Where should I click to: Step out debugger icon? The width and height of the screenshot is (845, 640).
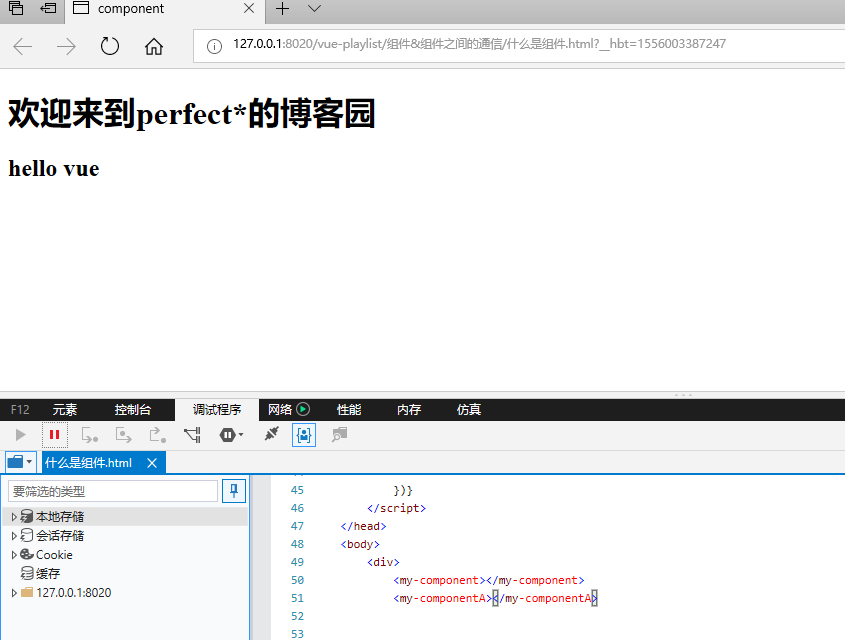click(157, 435)
